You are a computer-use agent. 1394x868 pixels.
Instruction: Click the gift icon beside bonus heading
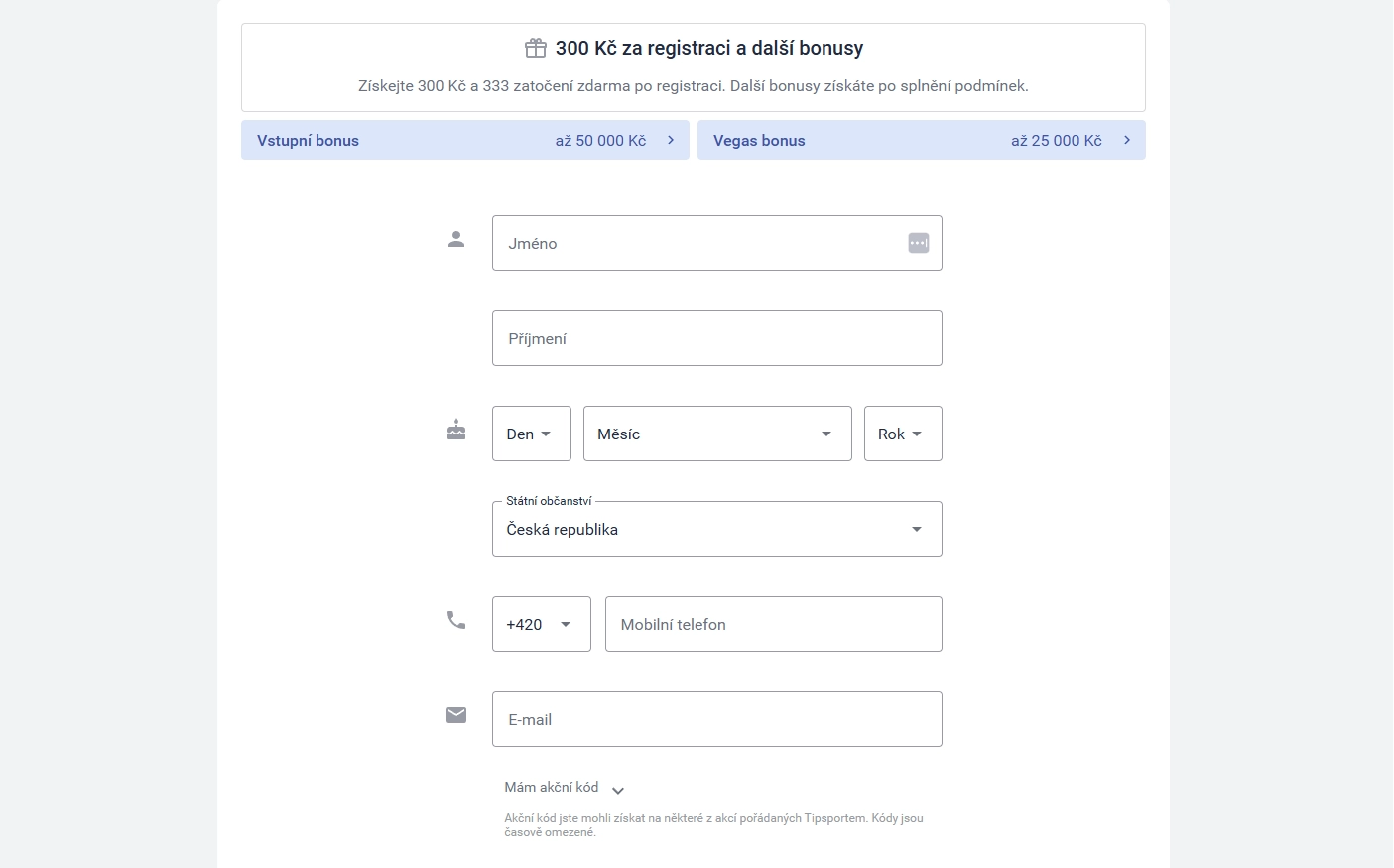[x=536, y=48]
